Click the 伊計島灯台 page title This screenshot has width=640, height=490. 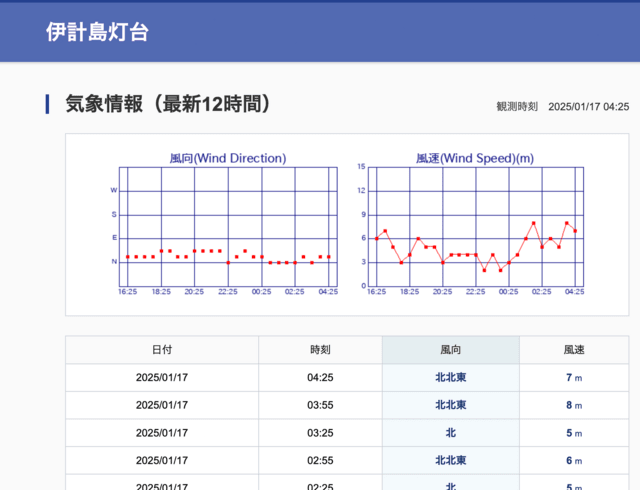pos(97,32)
